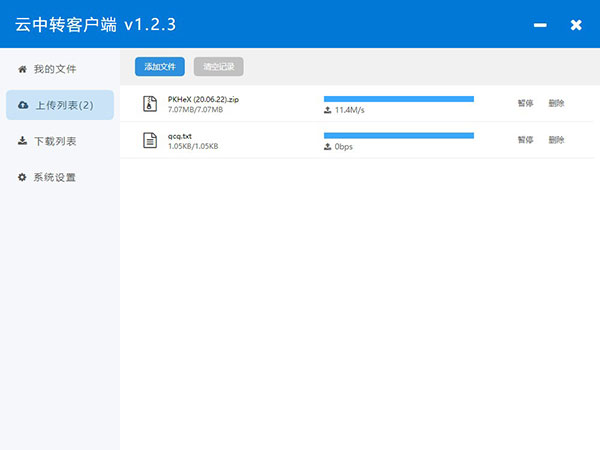Delete the PKHeX zip upload entry
Viewport: 600px width, 450px height.
[x=556, y=103]
